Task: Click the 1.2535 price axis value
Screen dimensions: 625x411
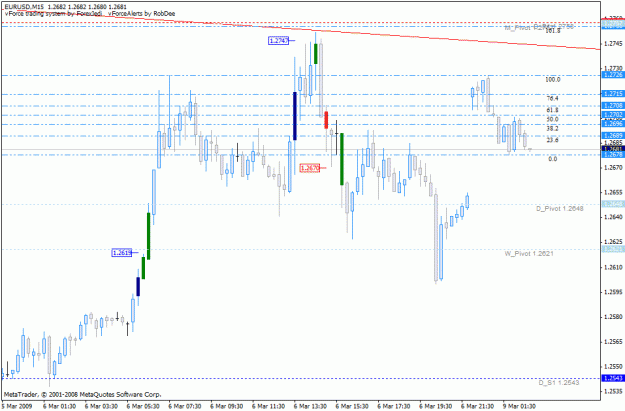Action: click(613, 391)
